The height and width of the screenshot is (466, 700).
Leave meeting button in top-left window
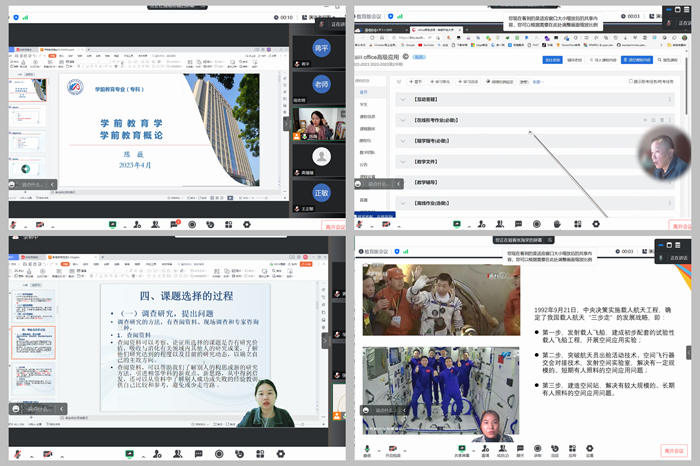pyautogui.click(x=333, y=226)
